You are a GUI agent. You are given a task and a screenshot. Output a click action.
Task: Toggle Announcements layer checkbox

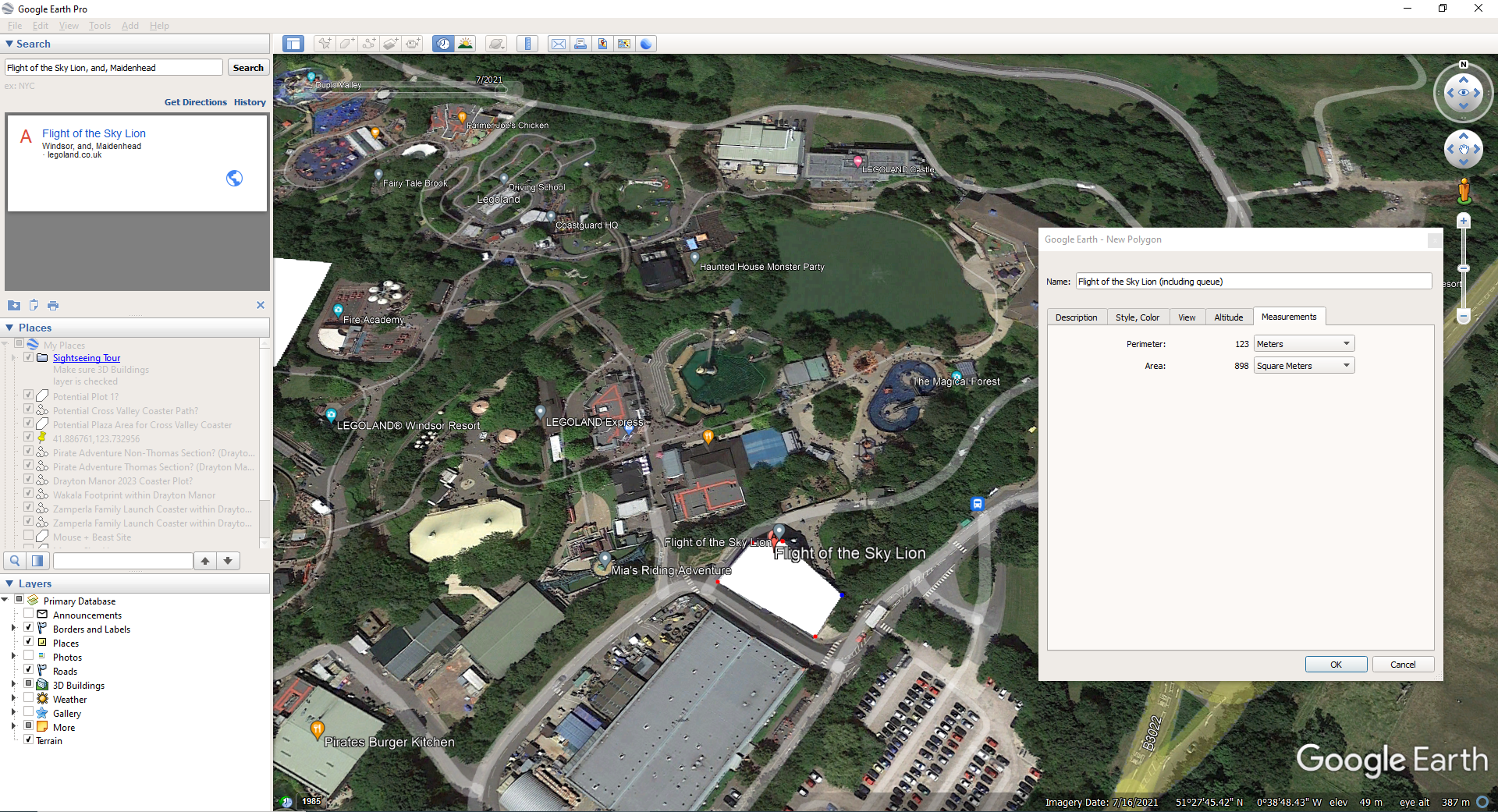(x=29, y=614)
